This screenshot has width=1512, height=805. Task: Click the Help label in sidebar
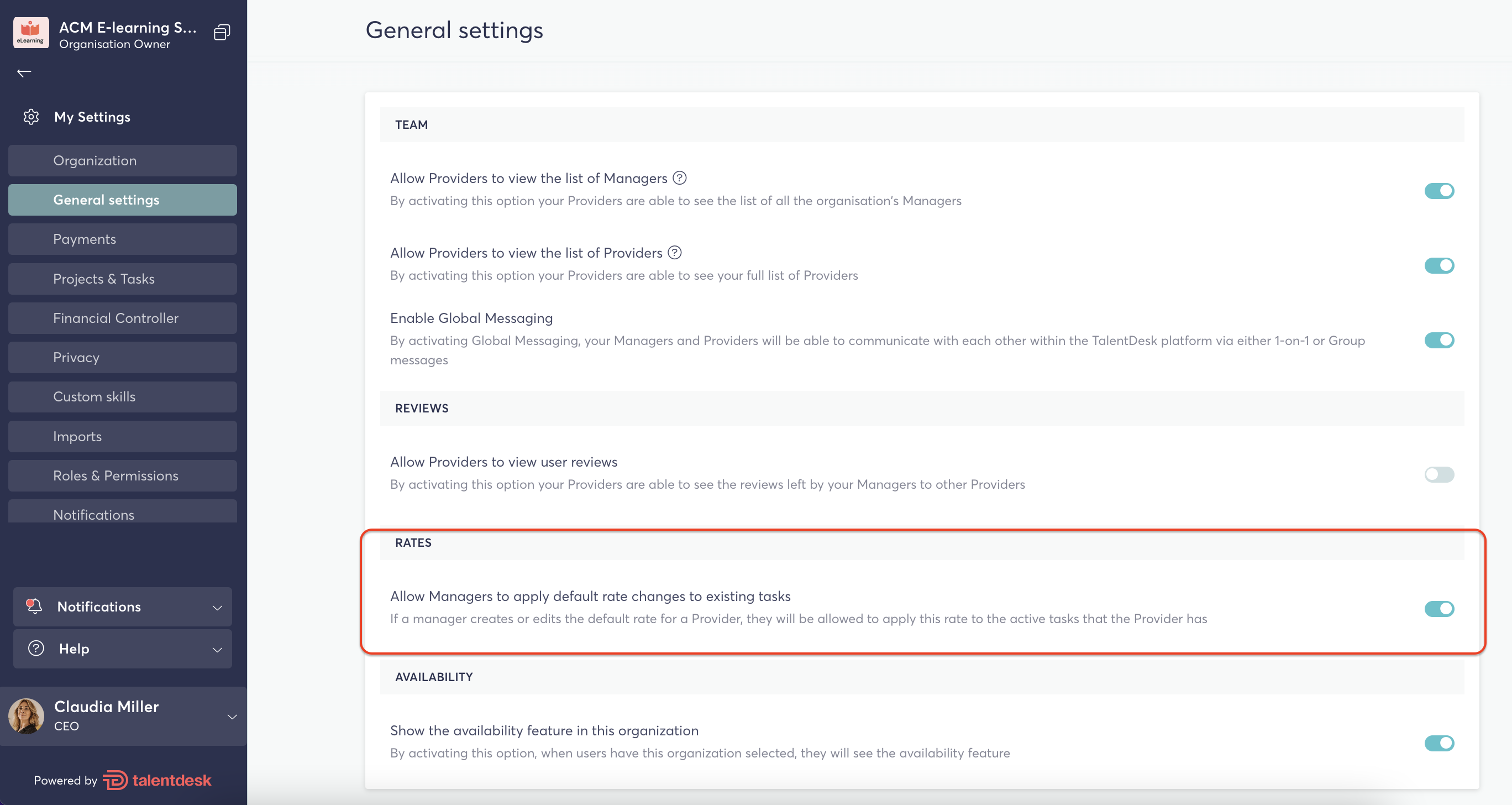tap(74, 648)
